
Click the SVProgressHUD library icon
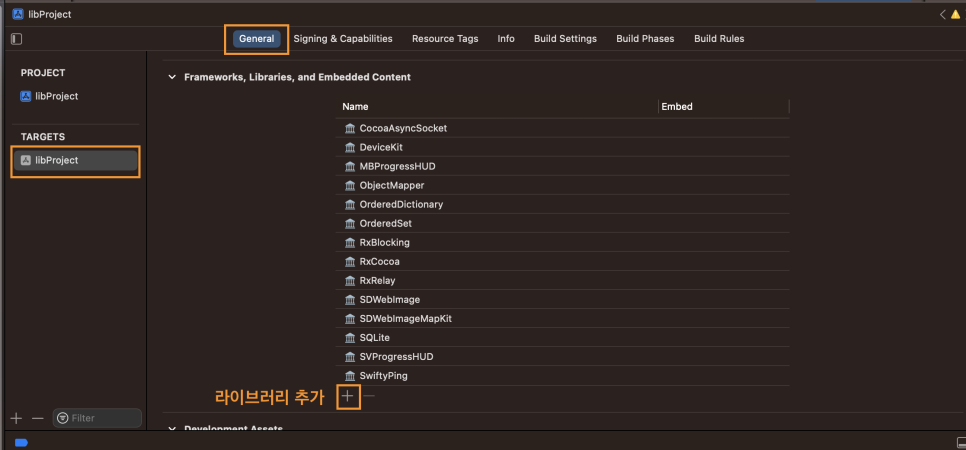pos(350,357)
